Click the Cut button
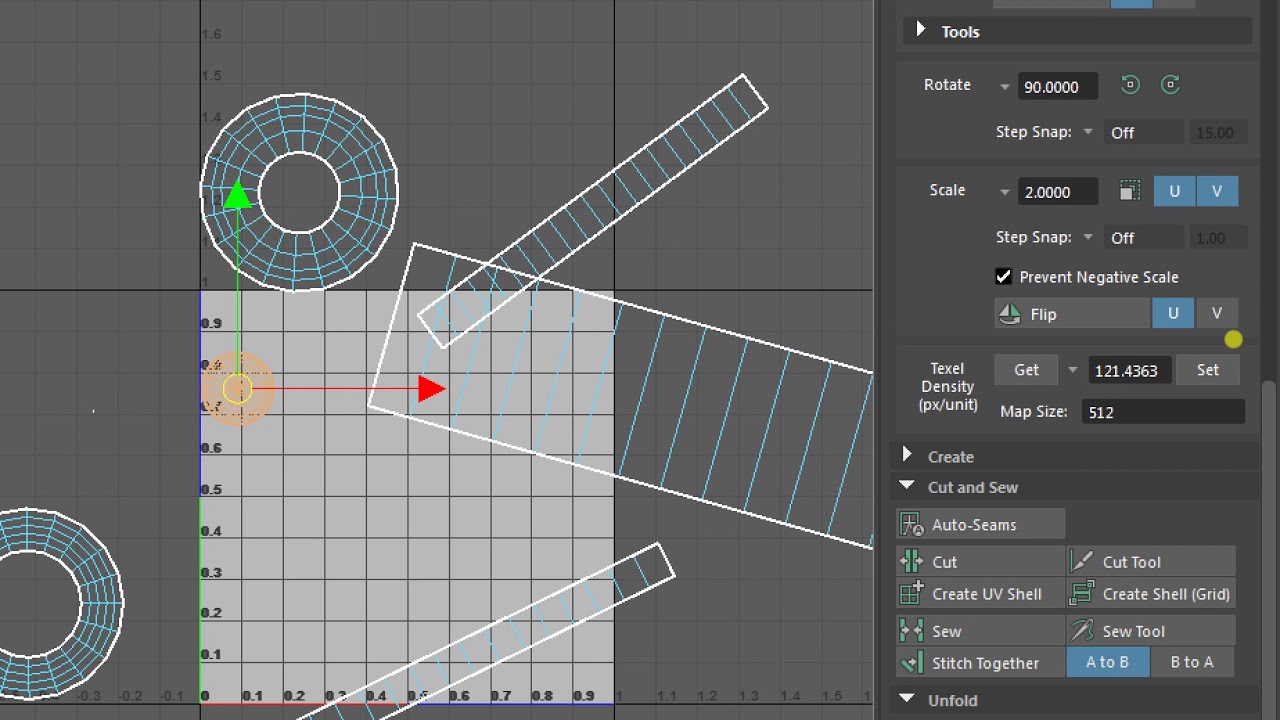Viewport: 1280px width, 720px height. point(981,562)
